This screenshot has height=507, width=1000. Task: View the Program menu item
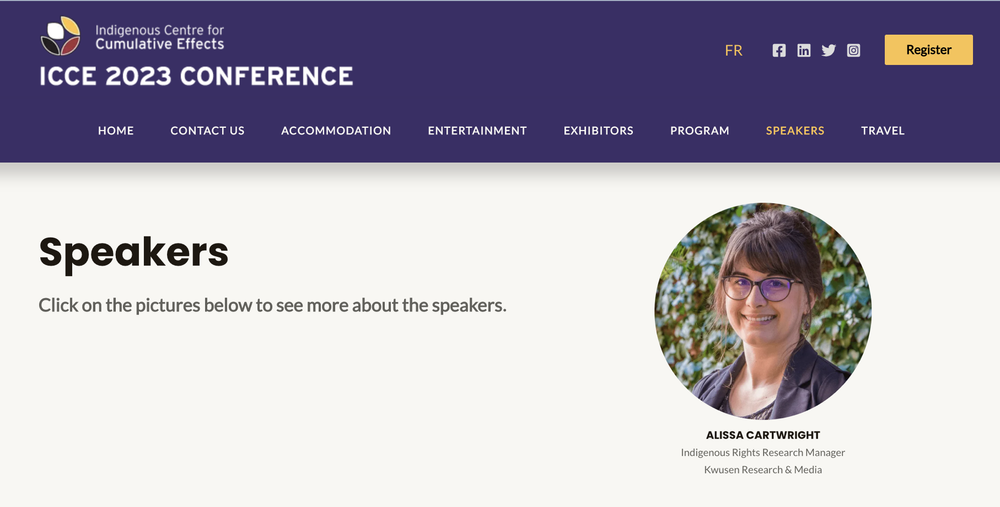[700, 131]
